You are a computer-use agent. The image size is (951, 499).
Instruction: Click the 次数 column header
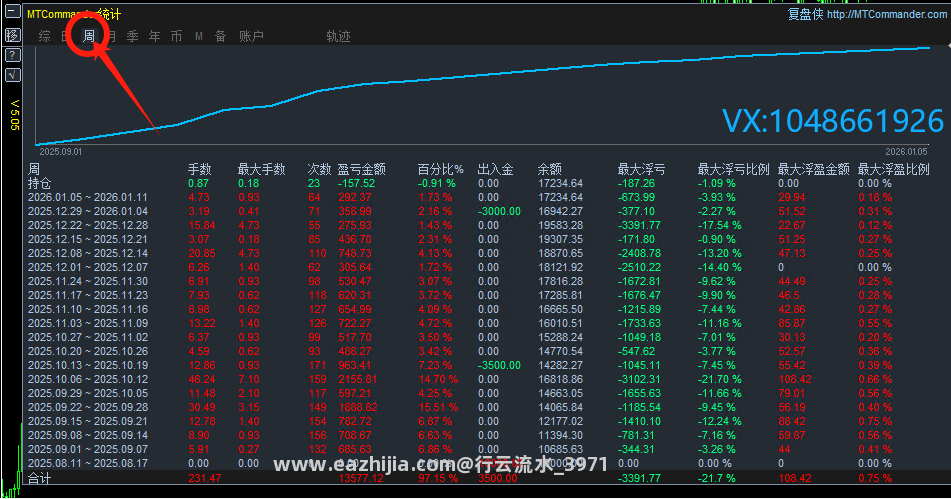coord(319,169)
